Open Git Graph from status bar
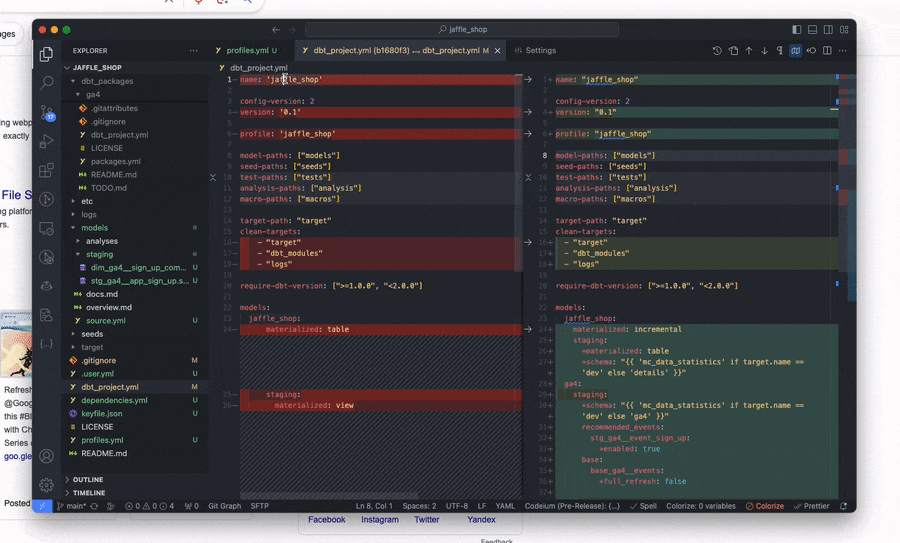900x543 pixels. click(224, 506)
